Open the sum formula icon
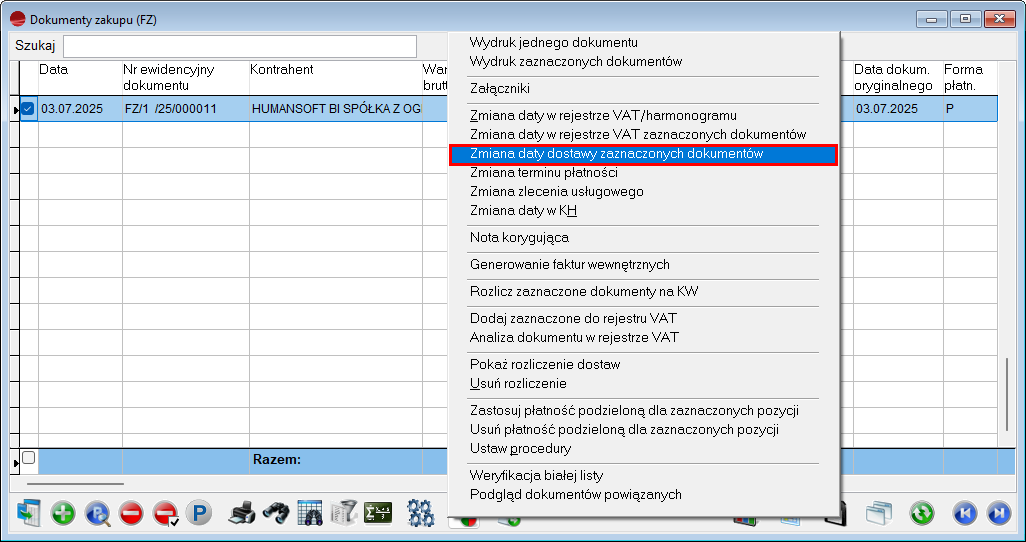Screen dimensions: 1026x542 coord(378,513)
